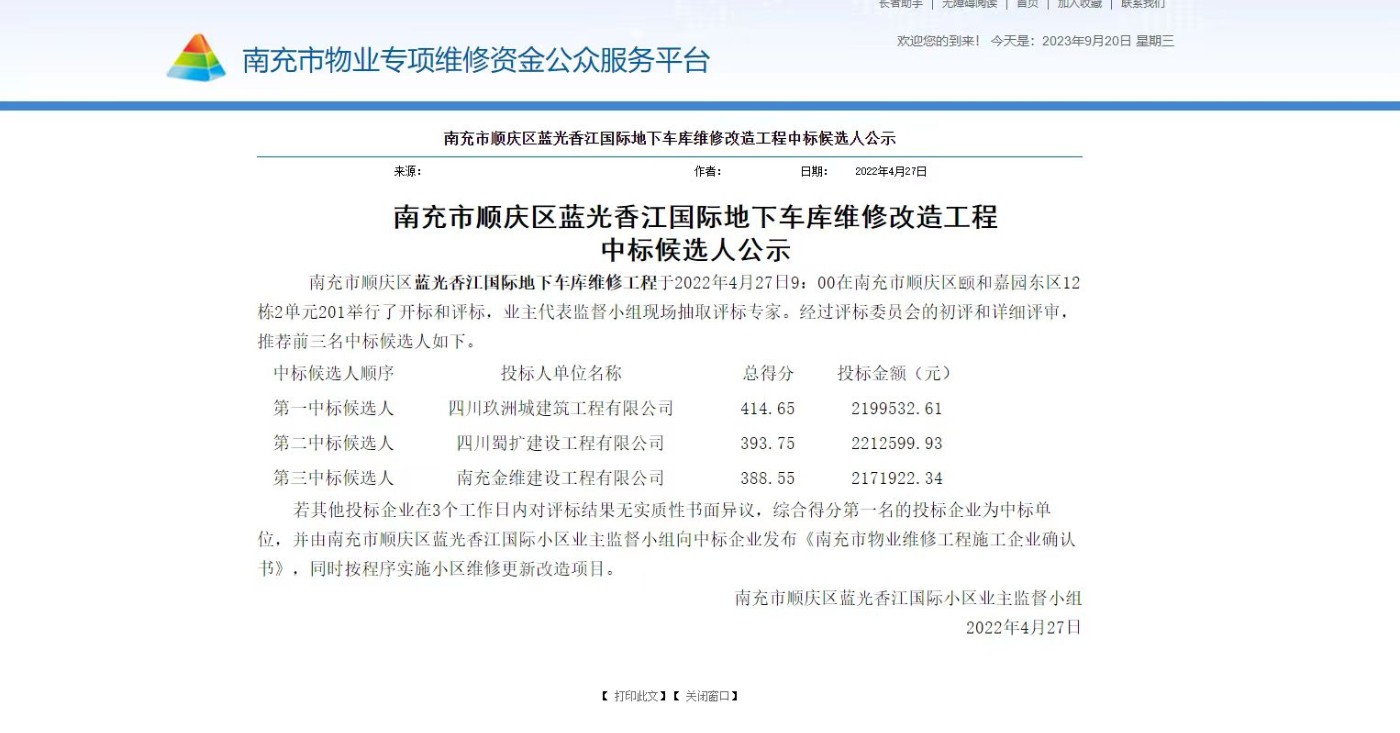Open 无障碍阅读 link in top bar
Image resolution: width=1400 pixels, height=733 pixels.
pos(970,4)
